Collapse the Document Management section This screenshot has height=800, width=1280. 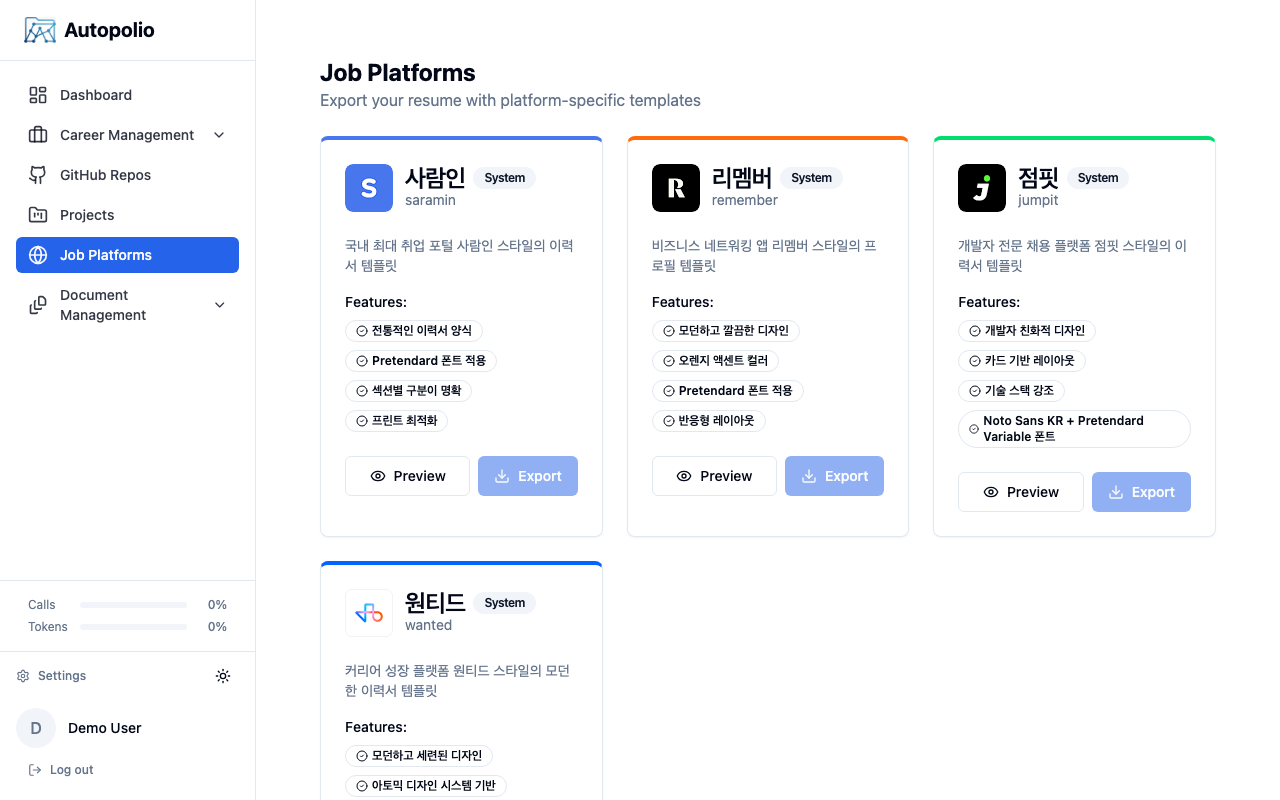(x=219, y=305)
